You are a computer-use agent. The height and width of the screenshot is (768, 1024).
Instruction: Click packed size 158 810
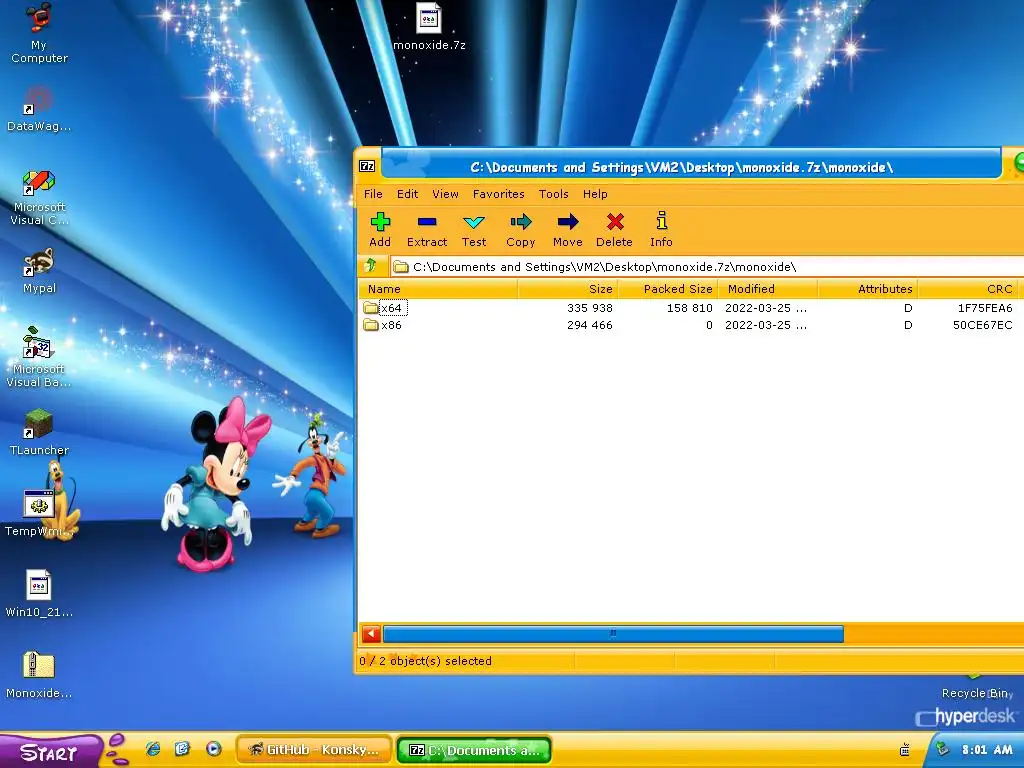(x=690, y=308)
